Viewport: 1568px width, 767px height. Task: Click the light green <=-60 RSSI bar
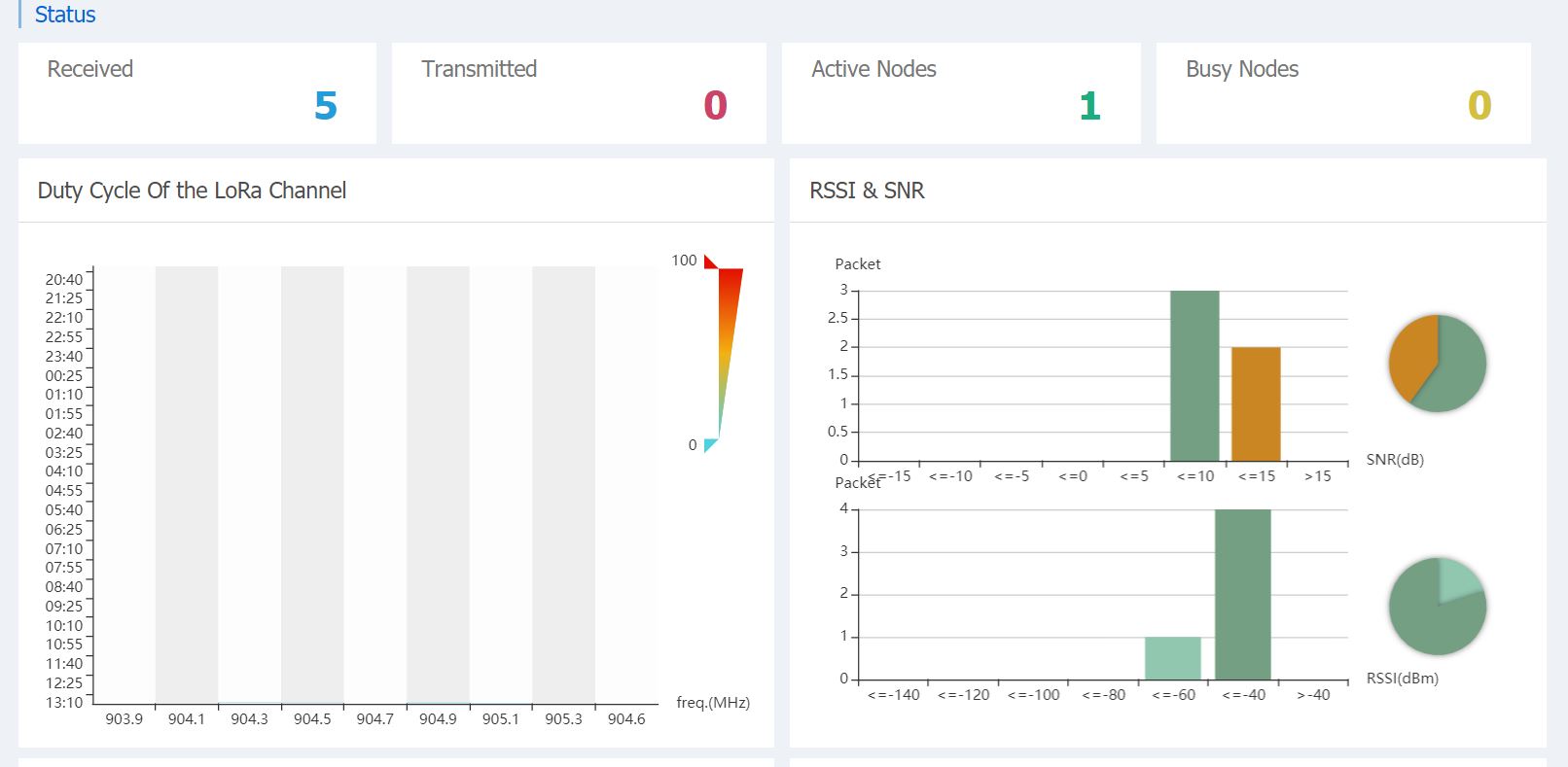tap(1172, 658)
